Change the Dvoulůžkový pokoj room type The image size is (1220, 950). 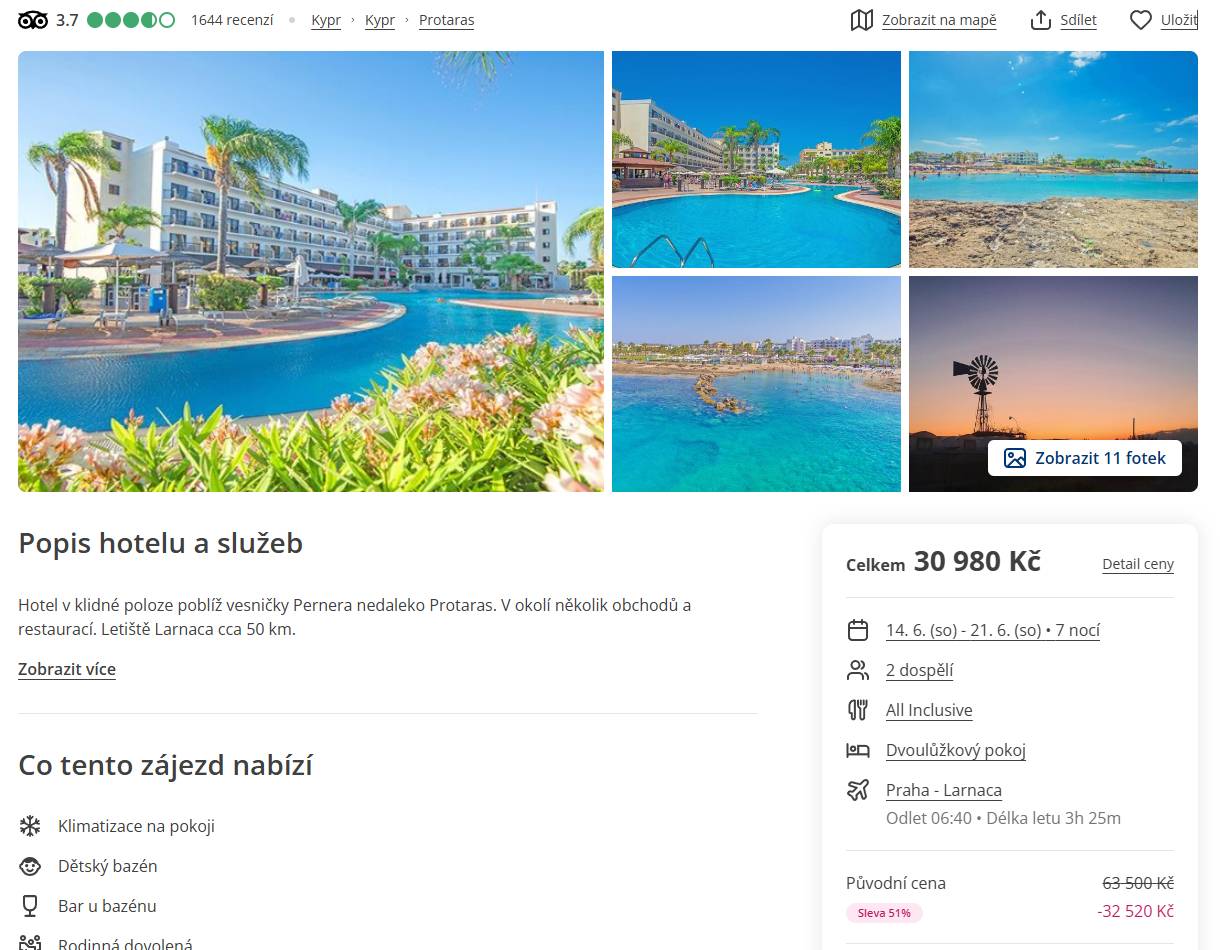point(955,750)
